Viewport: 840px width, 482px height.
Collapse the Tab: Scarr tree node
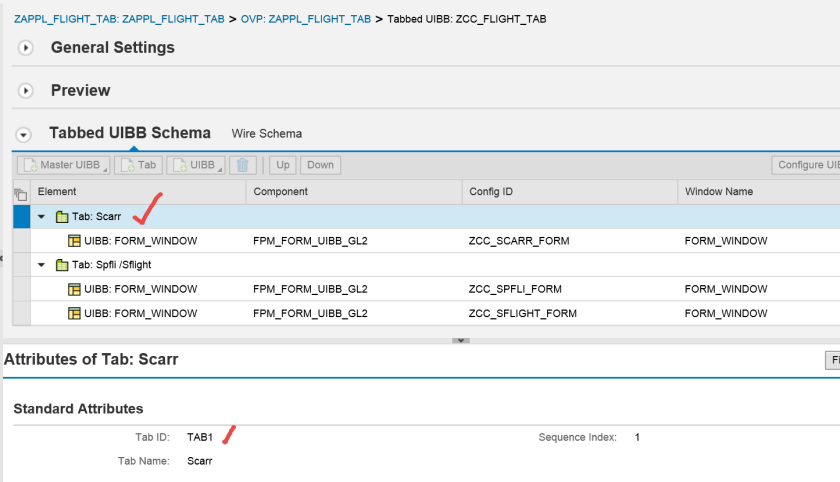[41, 217]
